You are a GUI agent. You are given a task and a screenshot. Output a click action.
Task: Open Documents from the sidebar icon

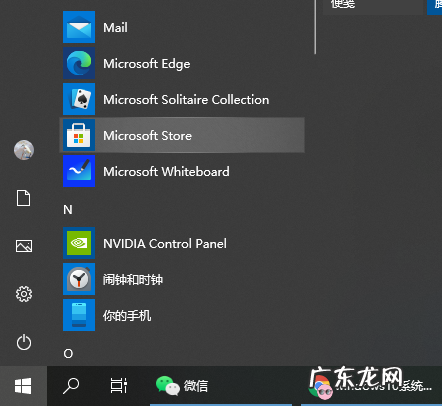[x=24, y=198]
